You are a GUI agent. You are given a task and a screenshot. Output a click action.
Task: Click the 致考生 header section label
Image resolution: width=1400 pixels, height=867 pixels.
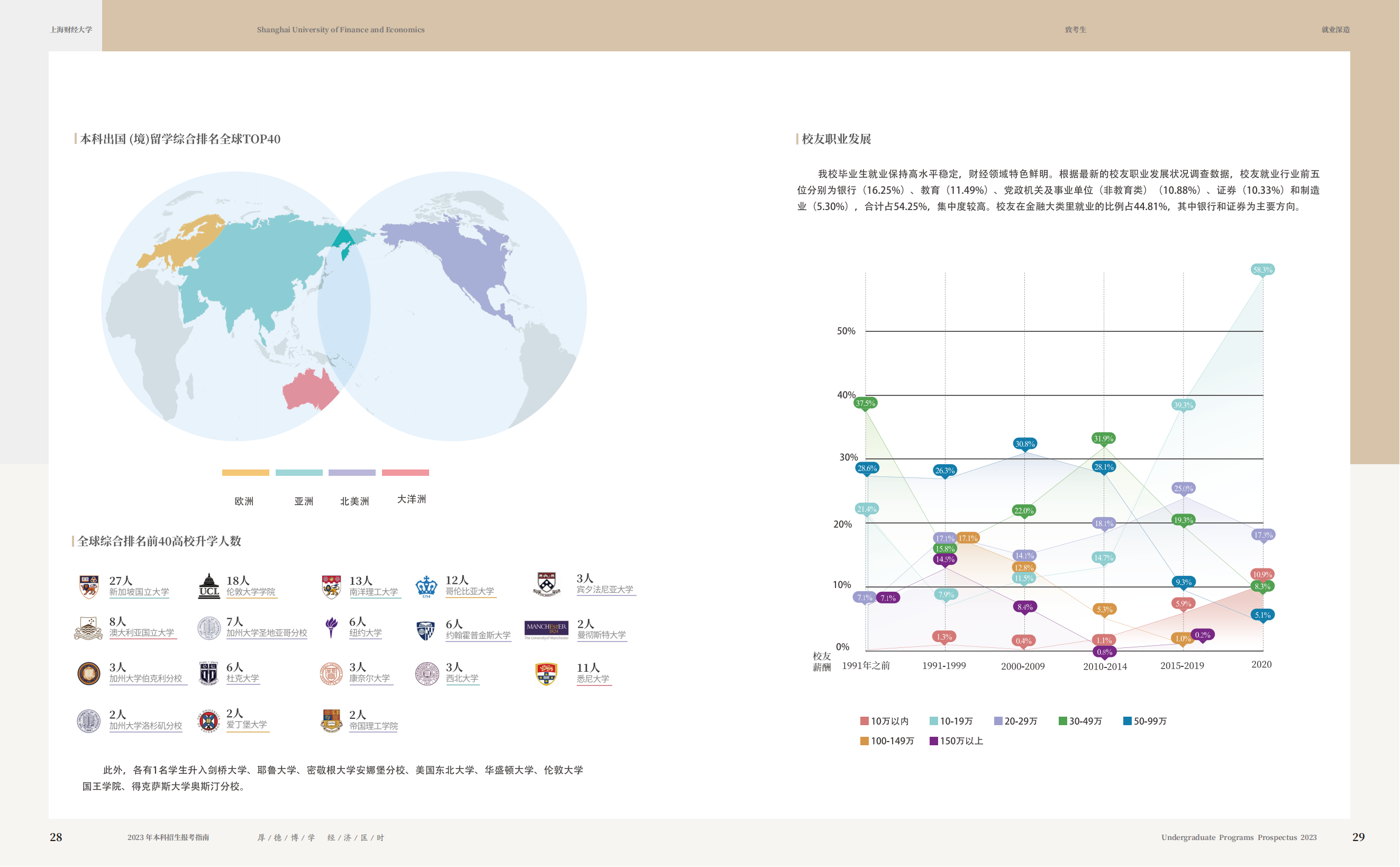pyautogui.click(x=1076, y=30)
